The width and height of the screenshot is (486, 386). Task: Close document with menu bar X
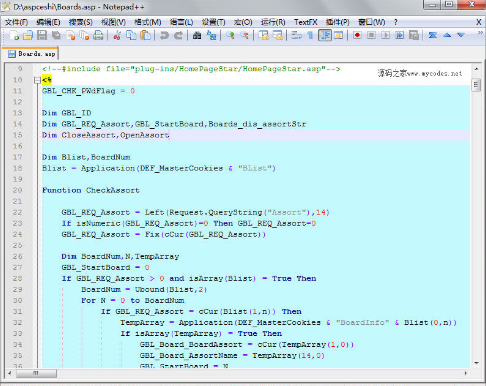coord(479,22)
